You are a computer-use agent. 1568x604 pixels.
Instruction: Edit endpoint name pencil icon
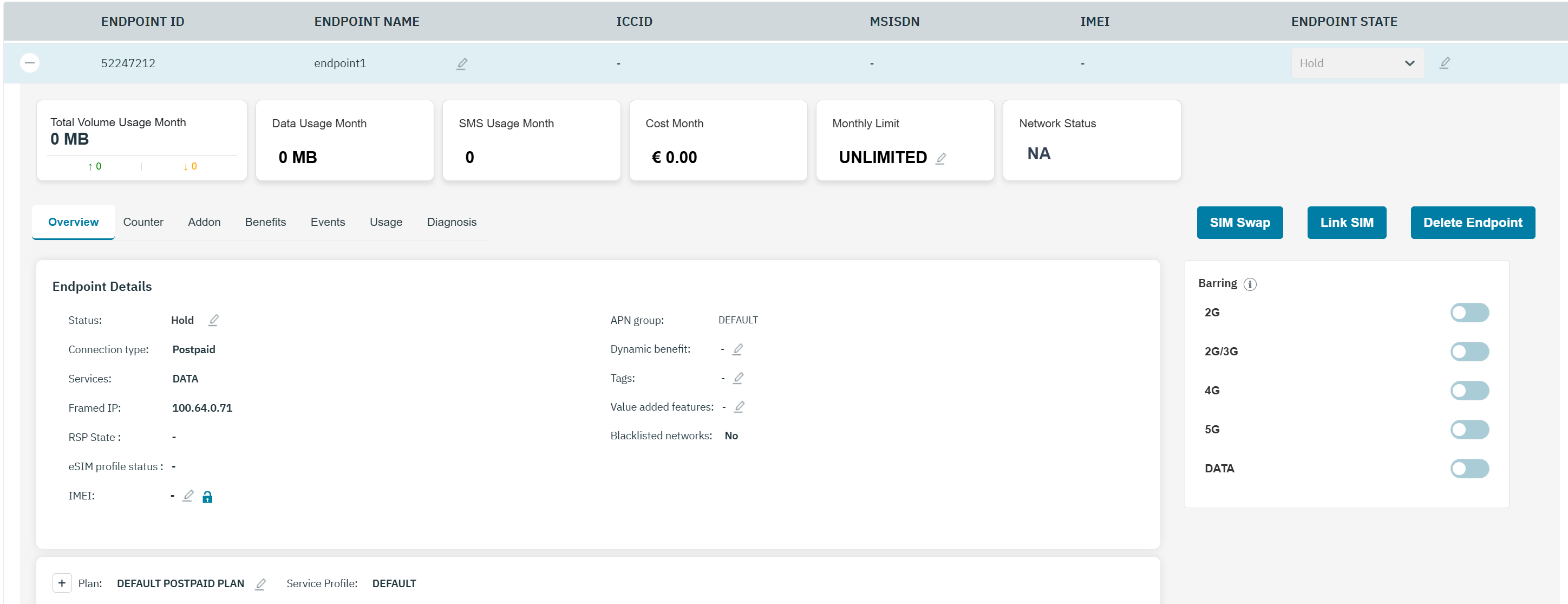tap(462, 63)
